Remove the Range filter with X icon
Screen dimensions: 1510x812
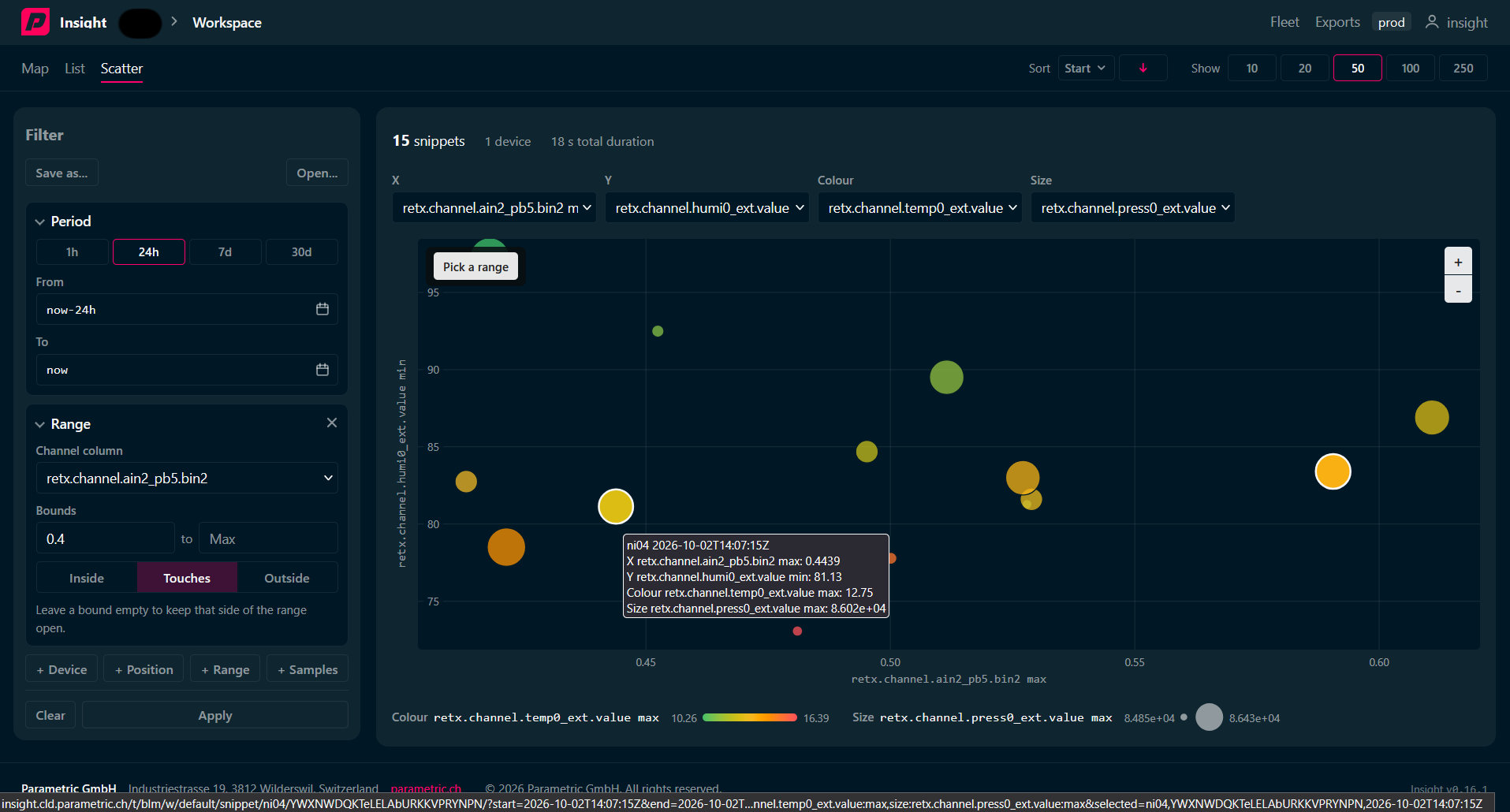(332, 423)
